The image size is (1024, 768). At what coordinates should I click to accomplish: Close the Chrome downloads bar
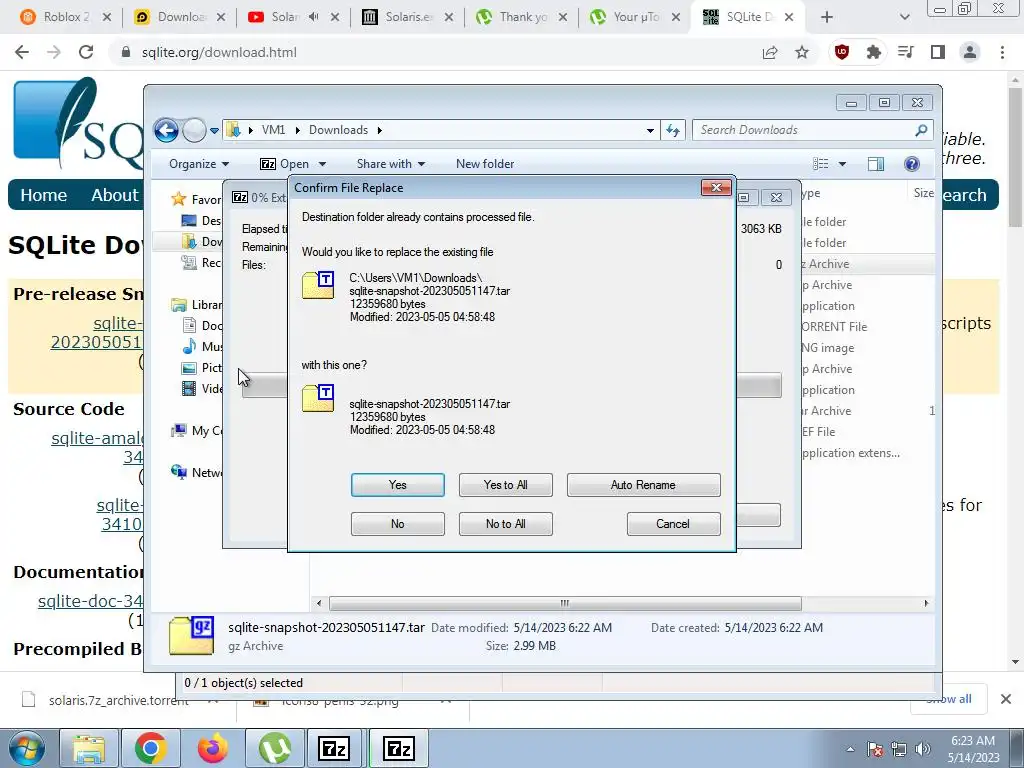pos(1006,699)
